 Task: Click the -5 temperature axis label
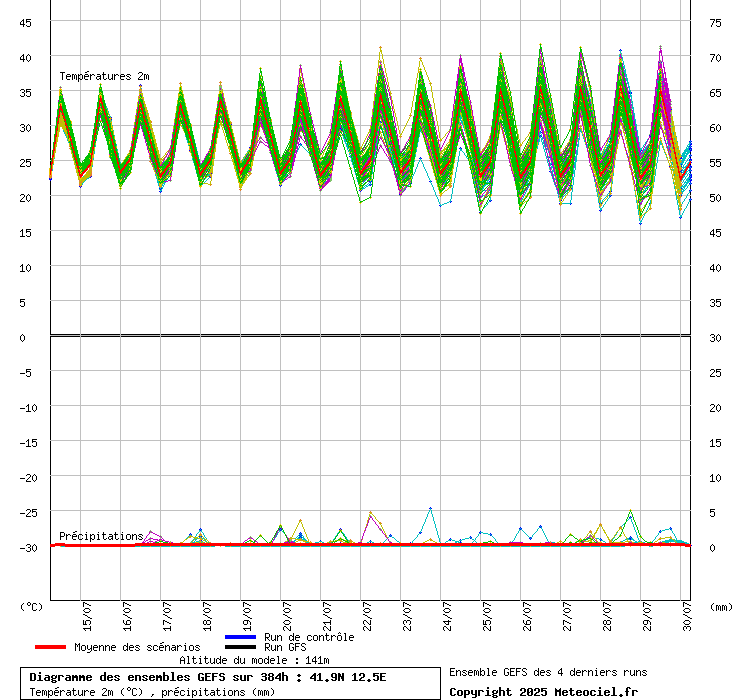pyautogui.click(x=25, y=373)
